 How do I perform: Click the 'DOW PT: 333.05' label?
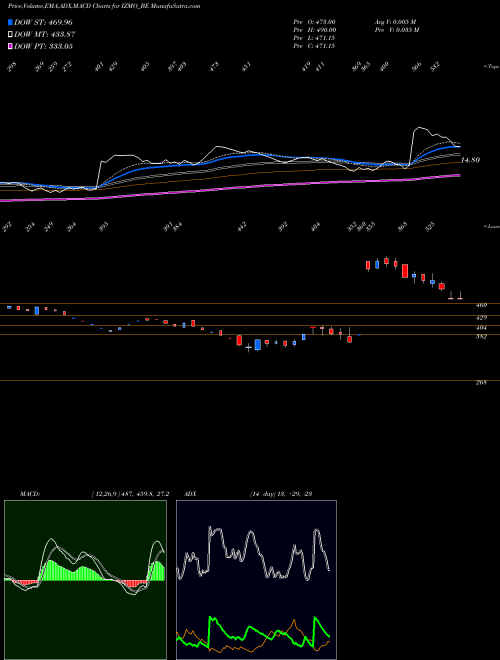click(x=43, y=46)
